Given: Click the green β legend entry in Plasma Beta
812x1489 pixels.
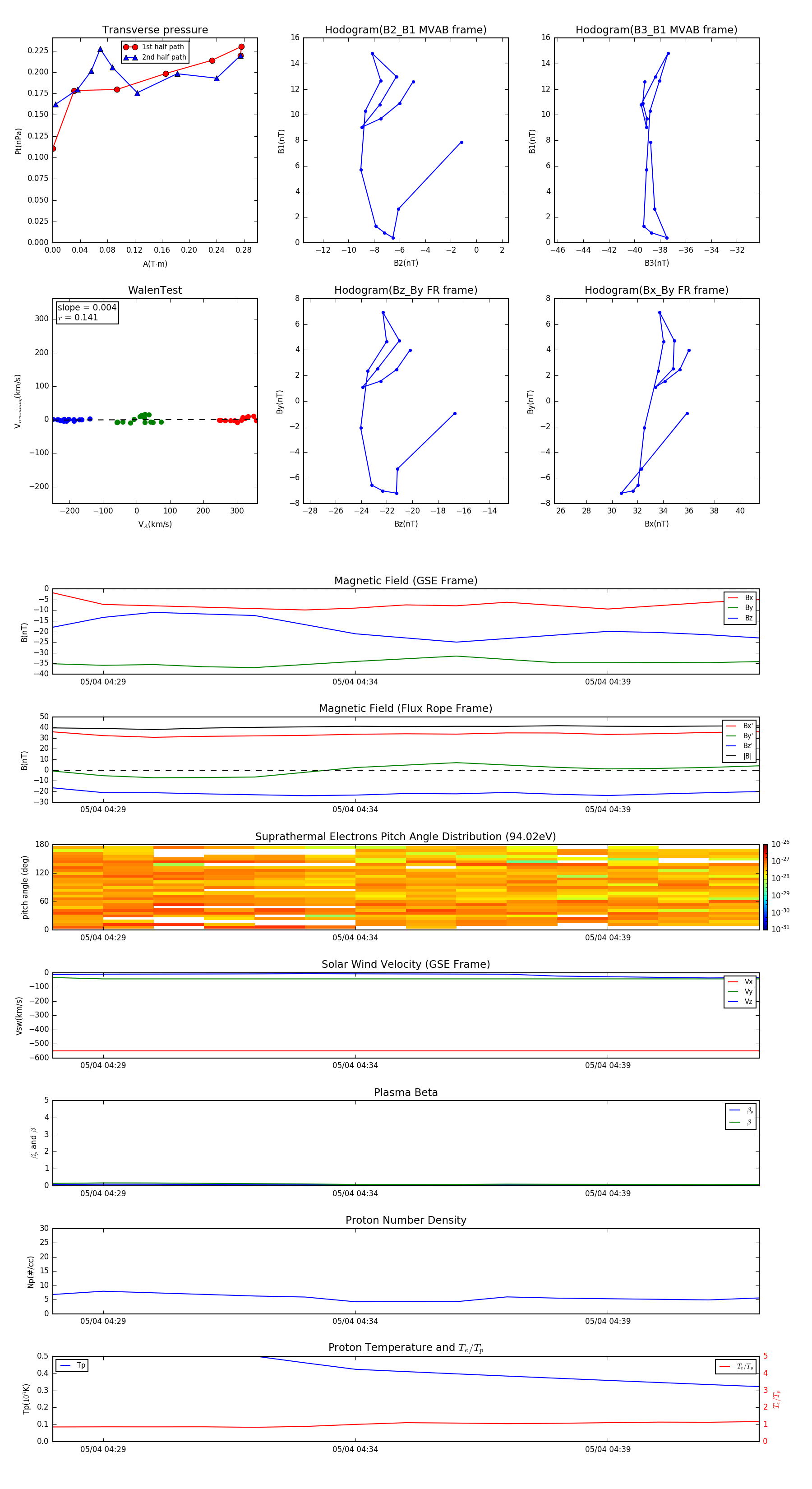Looking at the screenshot, I should pos(741,1122).
